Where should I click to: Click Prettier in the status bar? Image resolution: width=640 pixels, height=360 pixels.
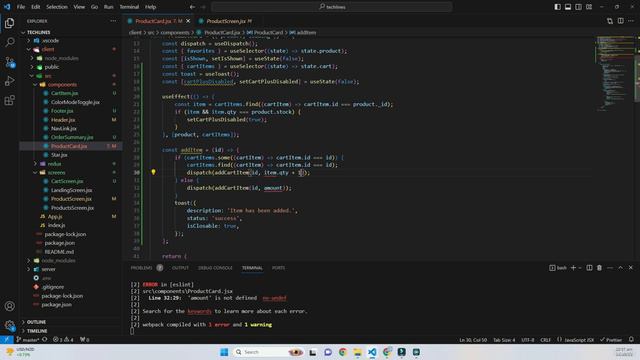pyautogui.click(x=611, y=340)
